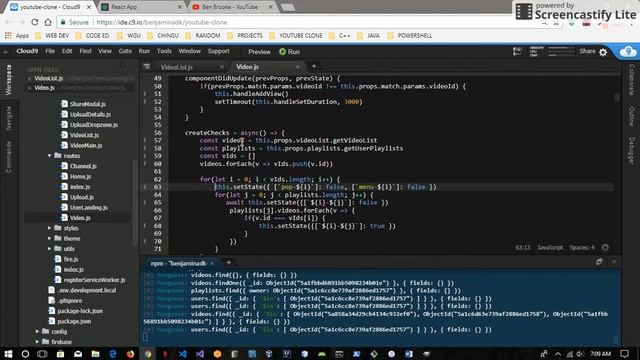Viewport: 640px width, 360px height.
Task: Open VideoMain.js in the file tree
Action: coord(86,145)
